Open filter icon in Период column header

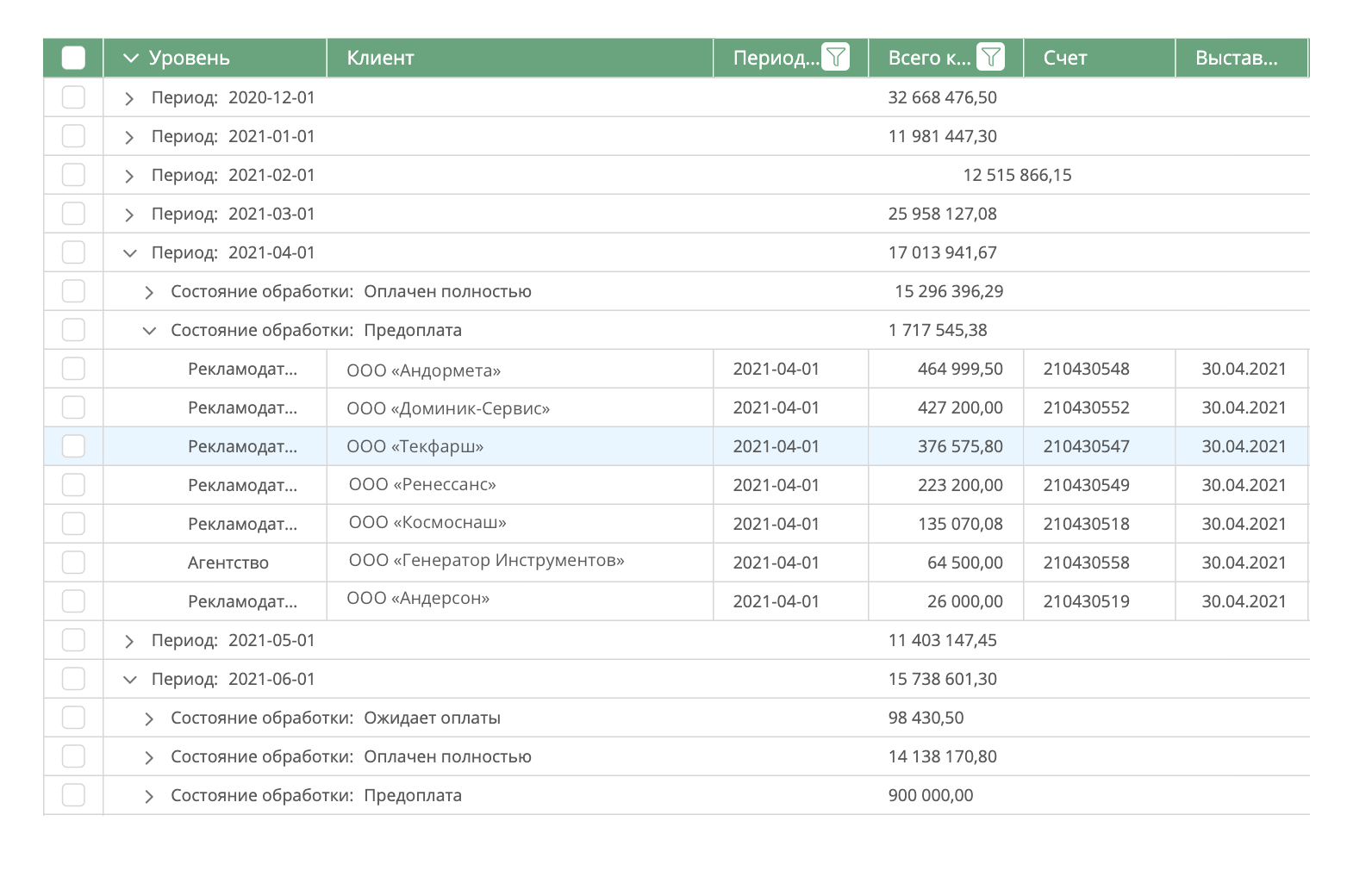pos(835,58)
